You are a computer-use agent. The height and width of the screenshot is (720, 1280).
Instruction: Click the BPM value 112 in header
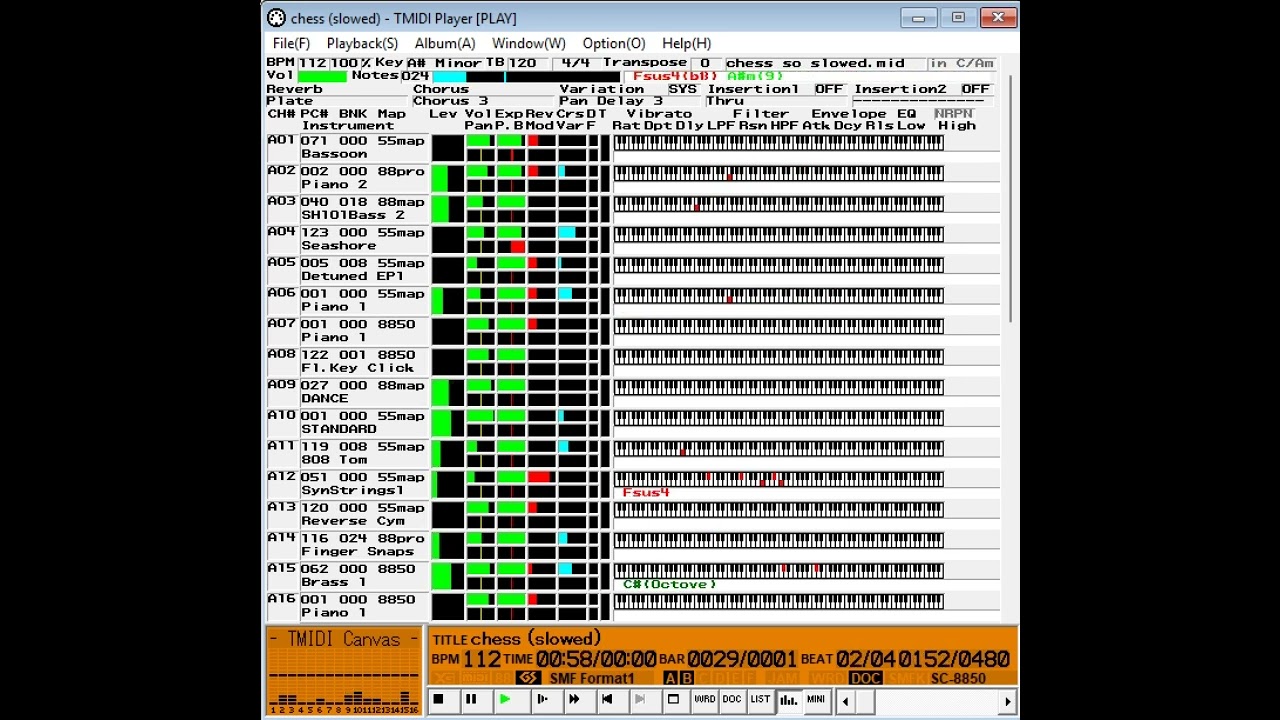tap(312, 63)
